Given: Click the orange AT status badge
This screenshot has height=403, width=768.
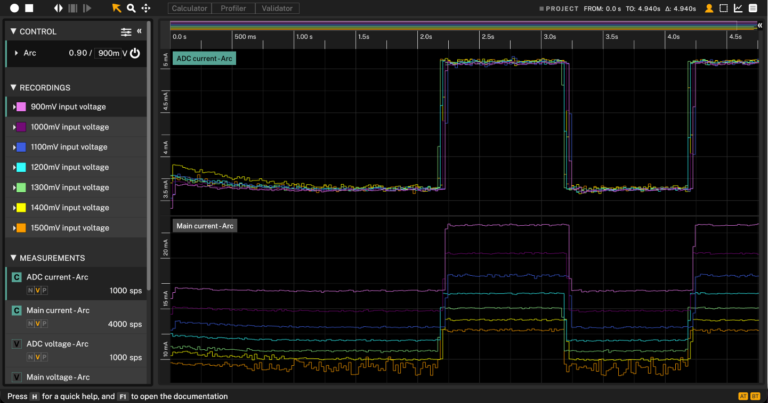Looking at the screenshot, I should click(x=743, y=396).
